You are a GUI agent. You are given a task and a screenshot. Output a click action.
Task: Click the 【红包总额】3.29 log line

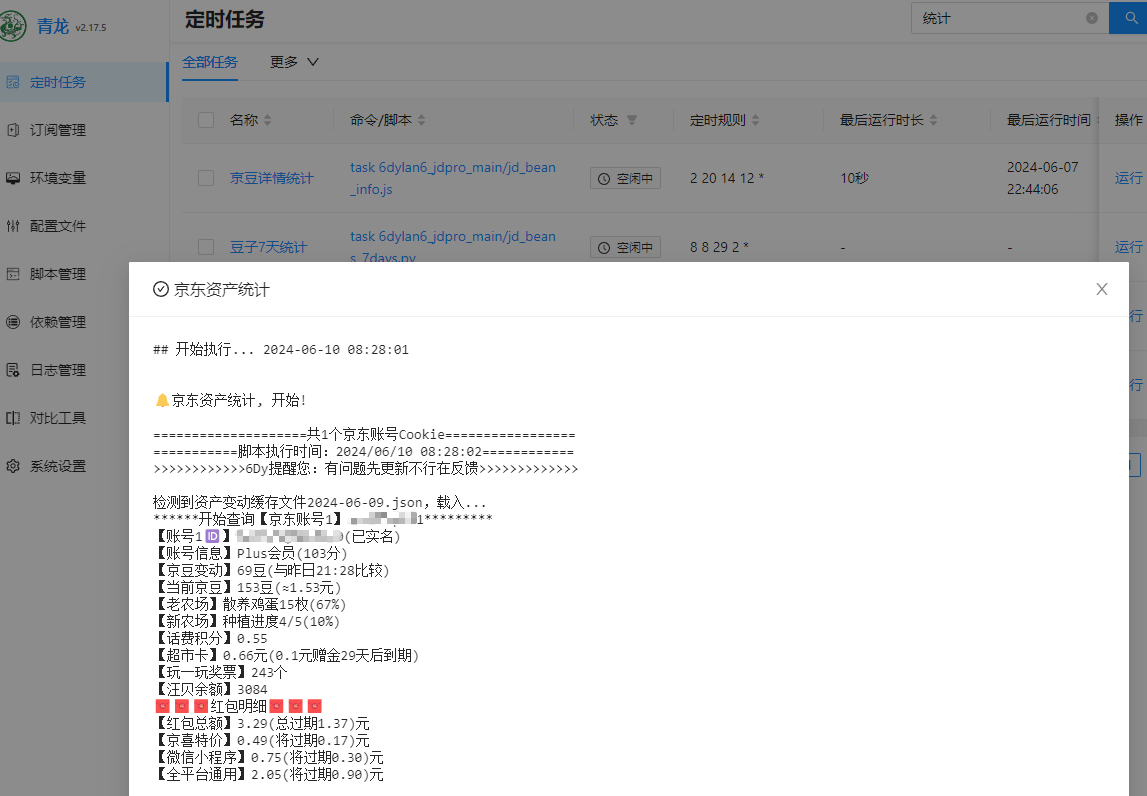262,724
